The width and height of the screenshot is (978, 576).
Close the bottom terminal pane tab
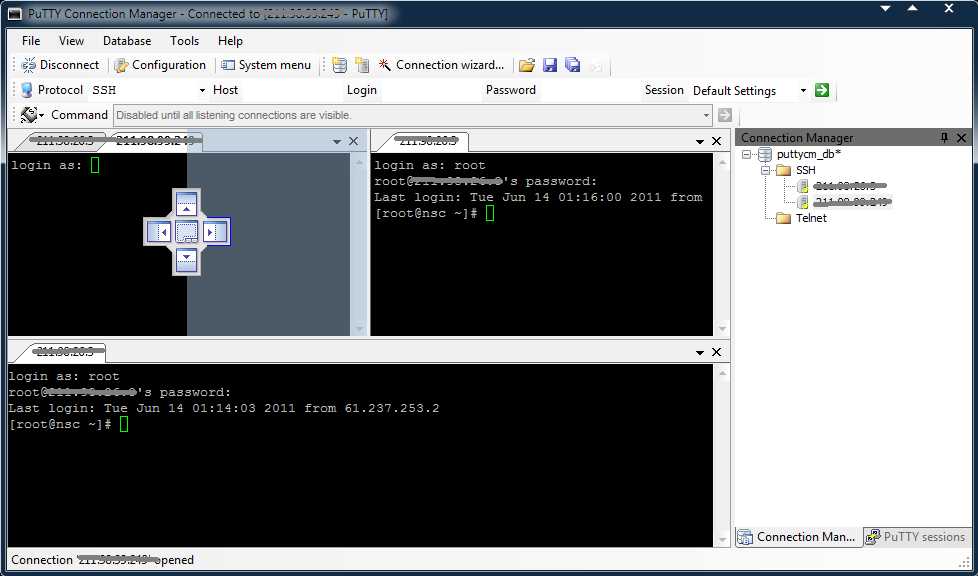click(x=717, y=352)
